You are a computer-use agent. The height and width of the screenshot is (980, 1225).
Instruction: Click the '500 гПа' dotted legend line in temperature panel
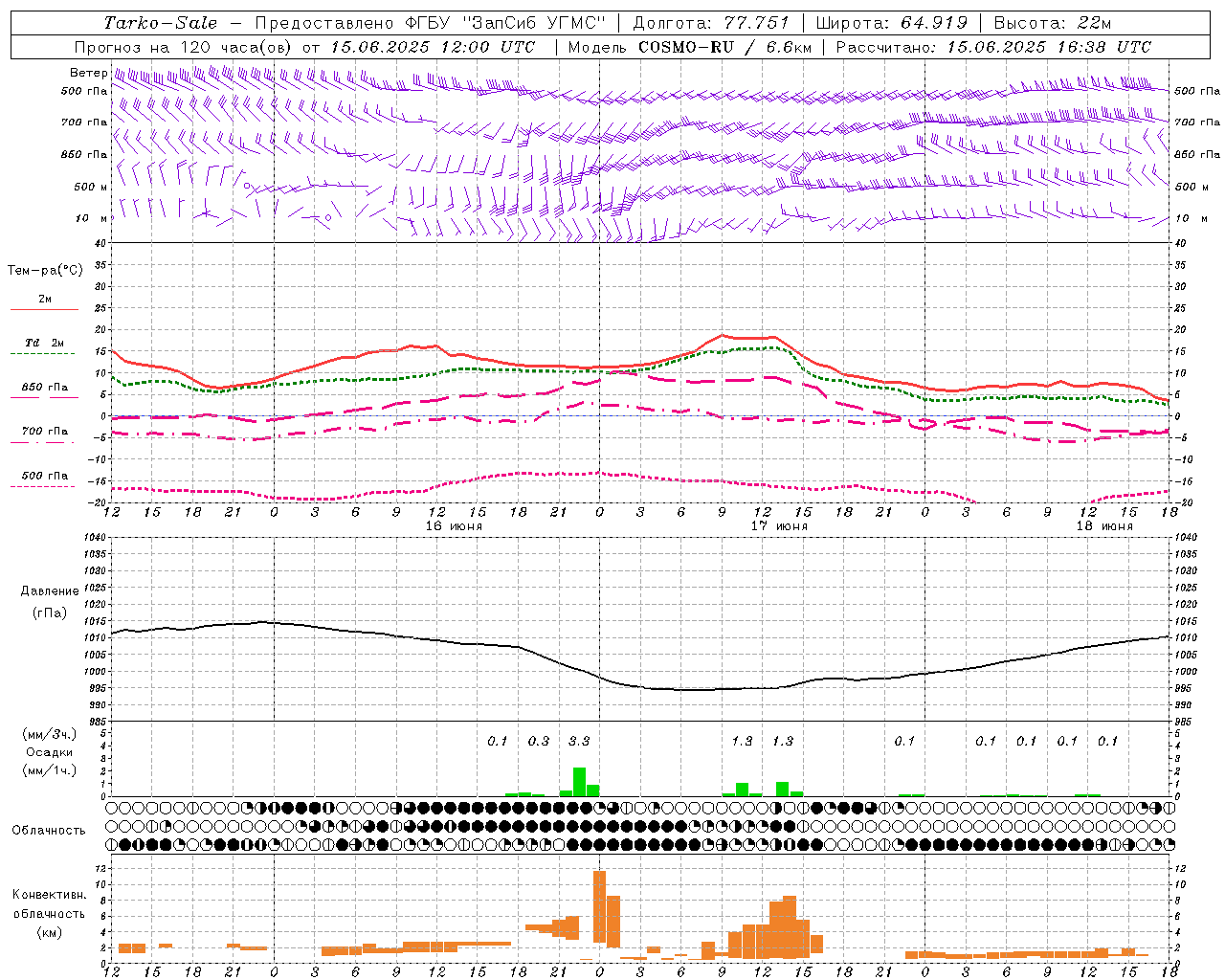tap(42, 487)
